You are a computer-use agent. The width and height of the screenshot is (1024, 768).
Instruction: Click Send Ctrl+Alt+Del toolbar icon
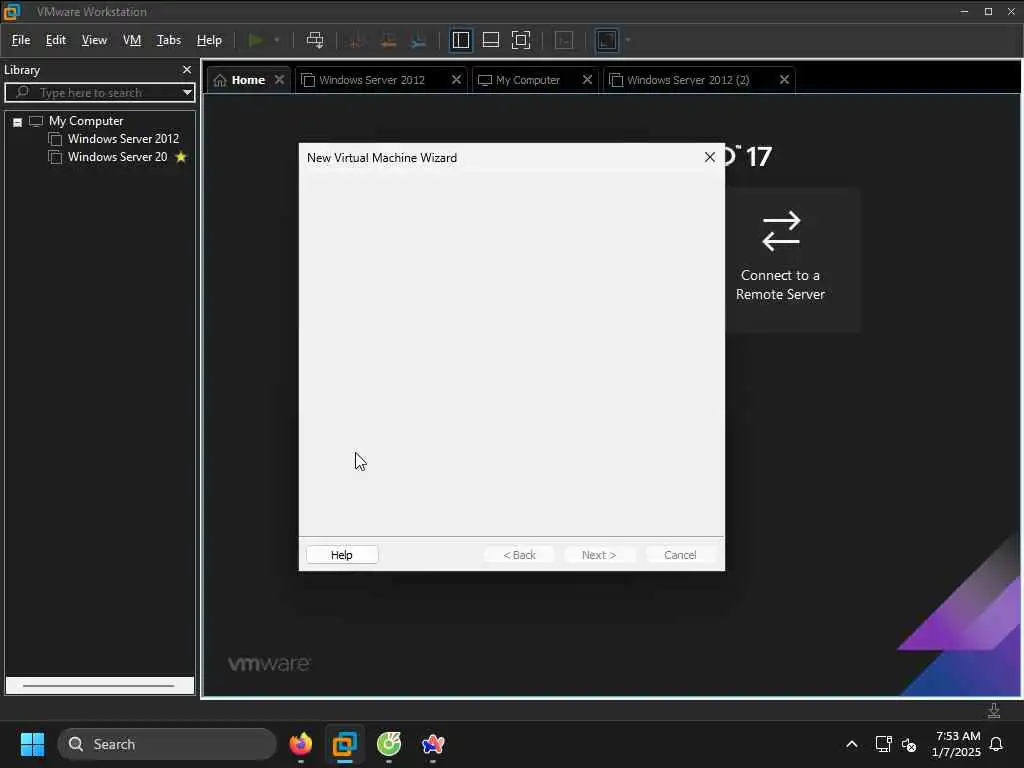click(x=315, y=40)
